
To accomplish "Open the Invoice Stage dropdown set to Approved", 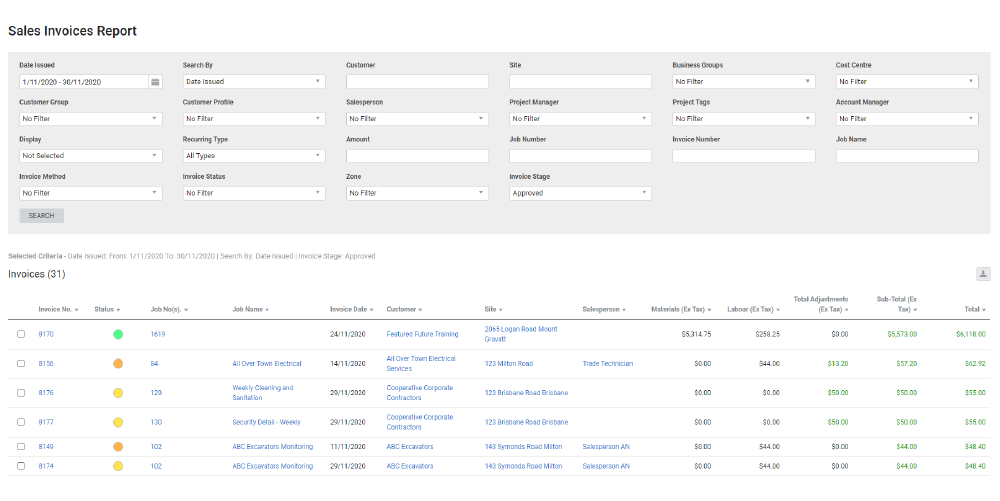I will 580,193.
